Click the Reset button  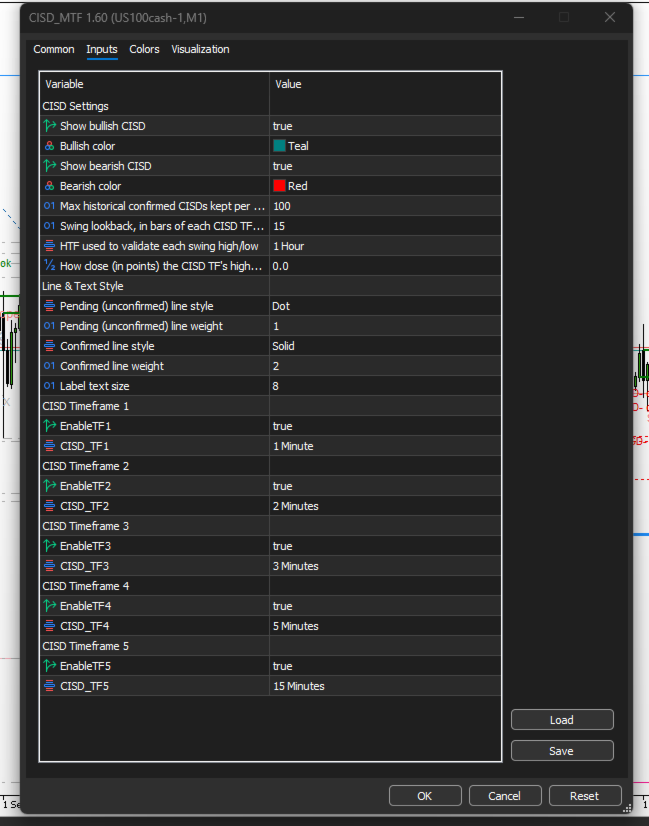click(x=585, y=796)
